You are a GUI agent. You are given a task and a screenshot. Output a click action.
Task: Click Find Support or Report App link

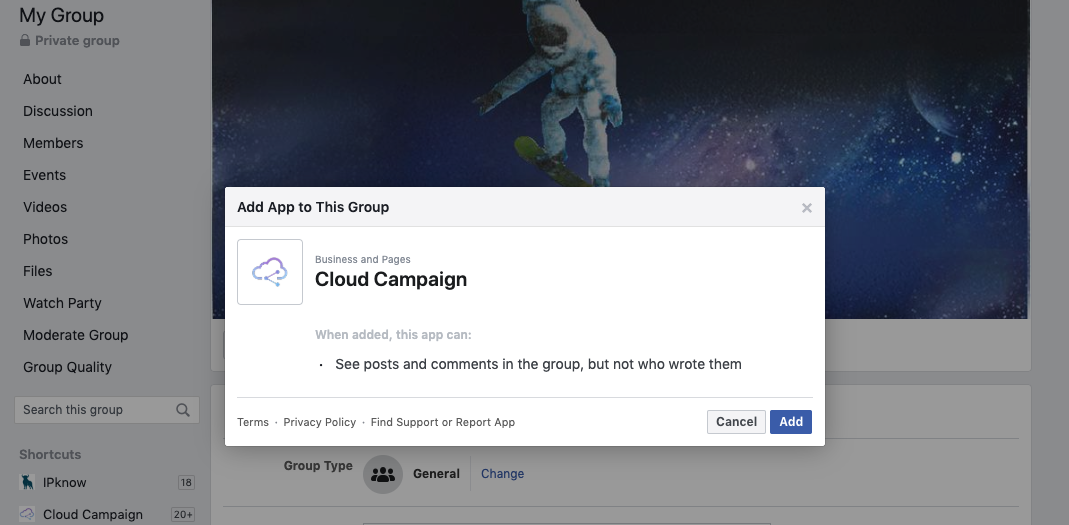tap(443, 422)
